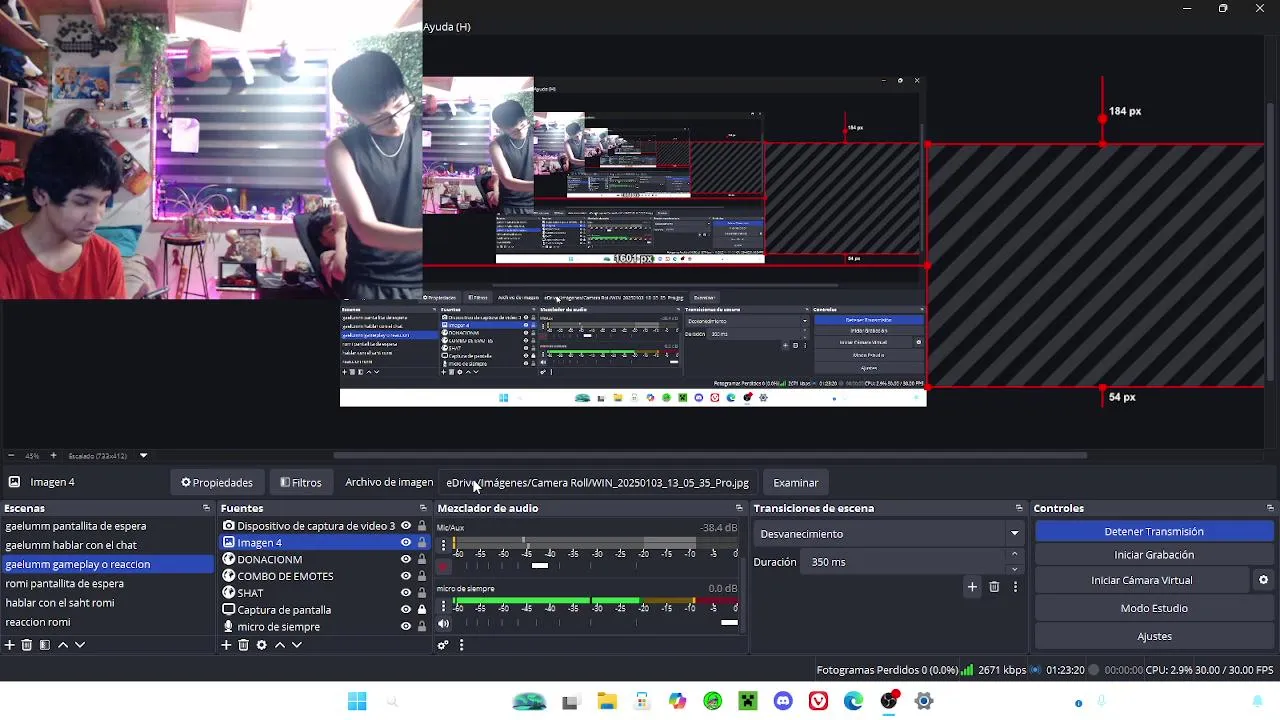1280x720 pixels.
Task: Open virtual camera settings gear
Action: pos(1263,580)
